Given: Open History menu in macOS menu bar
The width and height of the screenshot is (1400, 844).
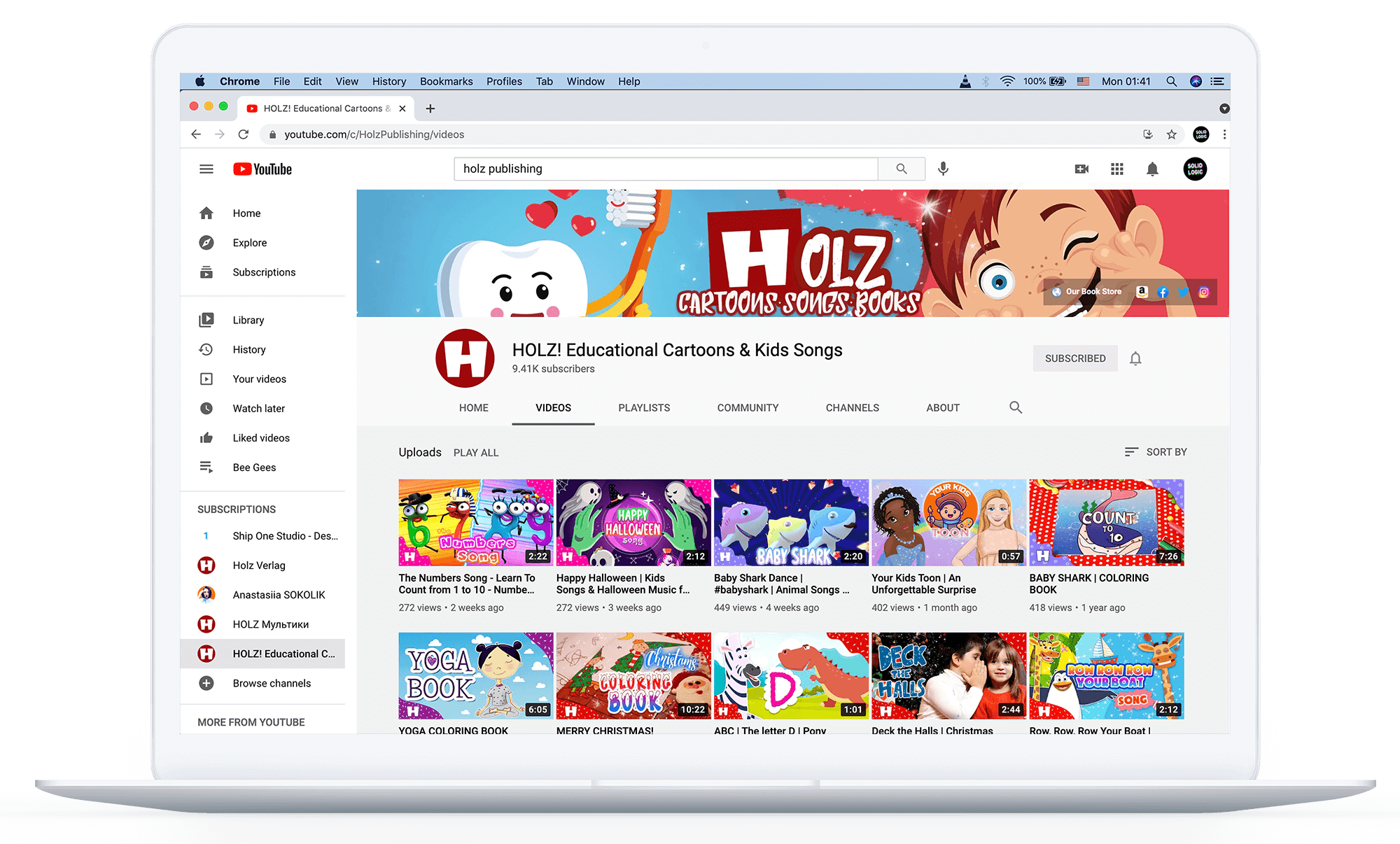Looking at the screenshot, I should (389, 81).
